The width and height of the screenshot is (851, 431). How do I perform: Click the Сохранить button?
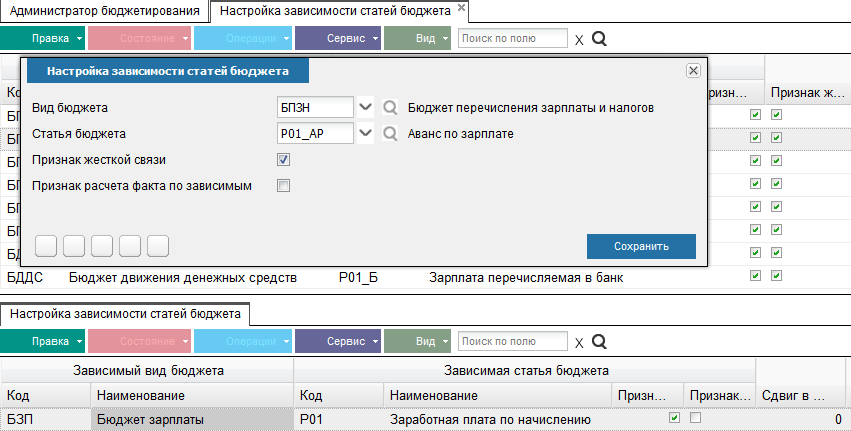pyautogui.click(x=641, y=246)
